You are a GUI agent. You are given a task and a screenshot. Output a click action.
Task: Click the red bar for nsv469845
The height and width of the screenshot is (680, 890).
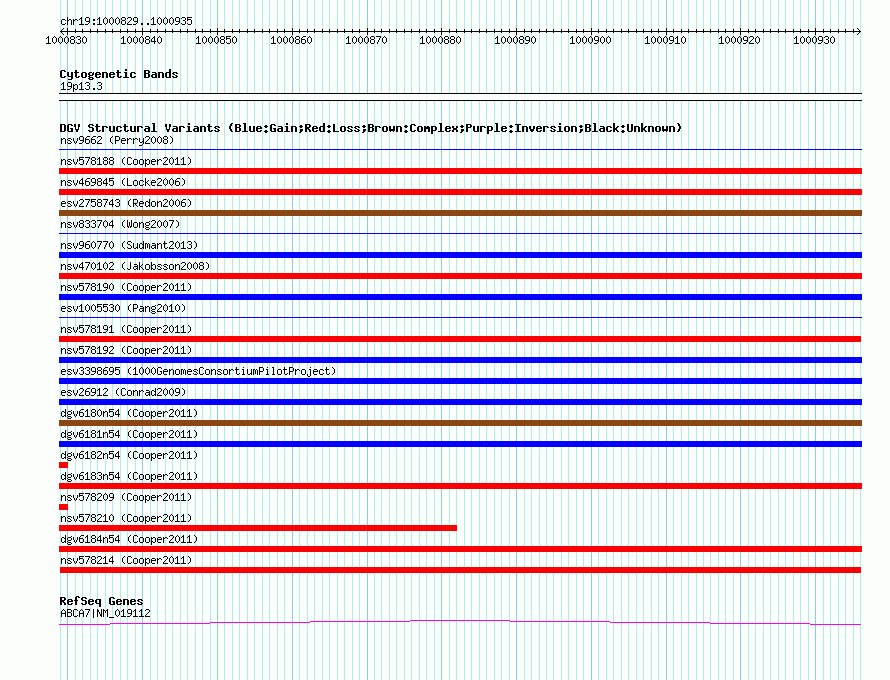click(460, 192)
